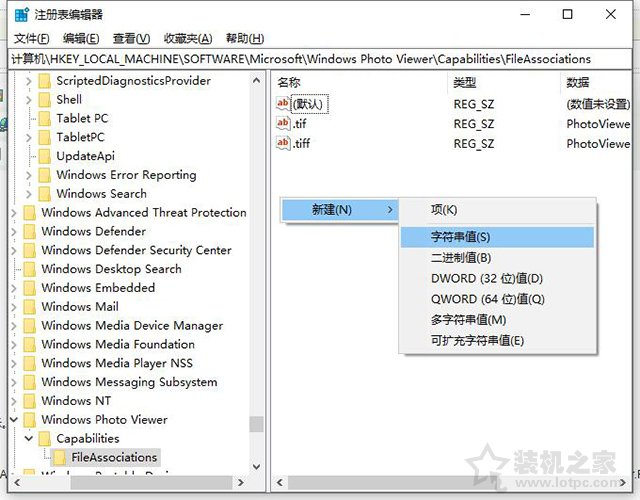Click the registry path address bar
Viewport: 640px width, 500px height.
(x=320, y=59)
